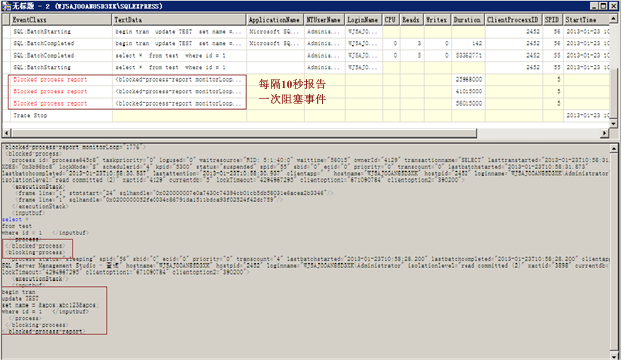Click the CPU column header
Viewport: 622px width, 361px height.
[x=391, y=19]
